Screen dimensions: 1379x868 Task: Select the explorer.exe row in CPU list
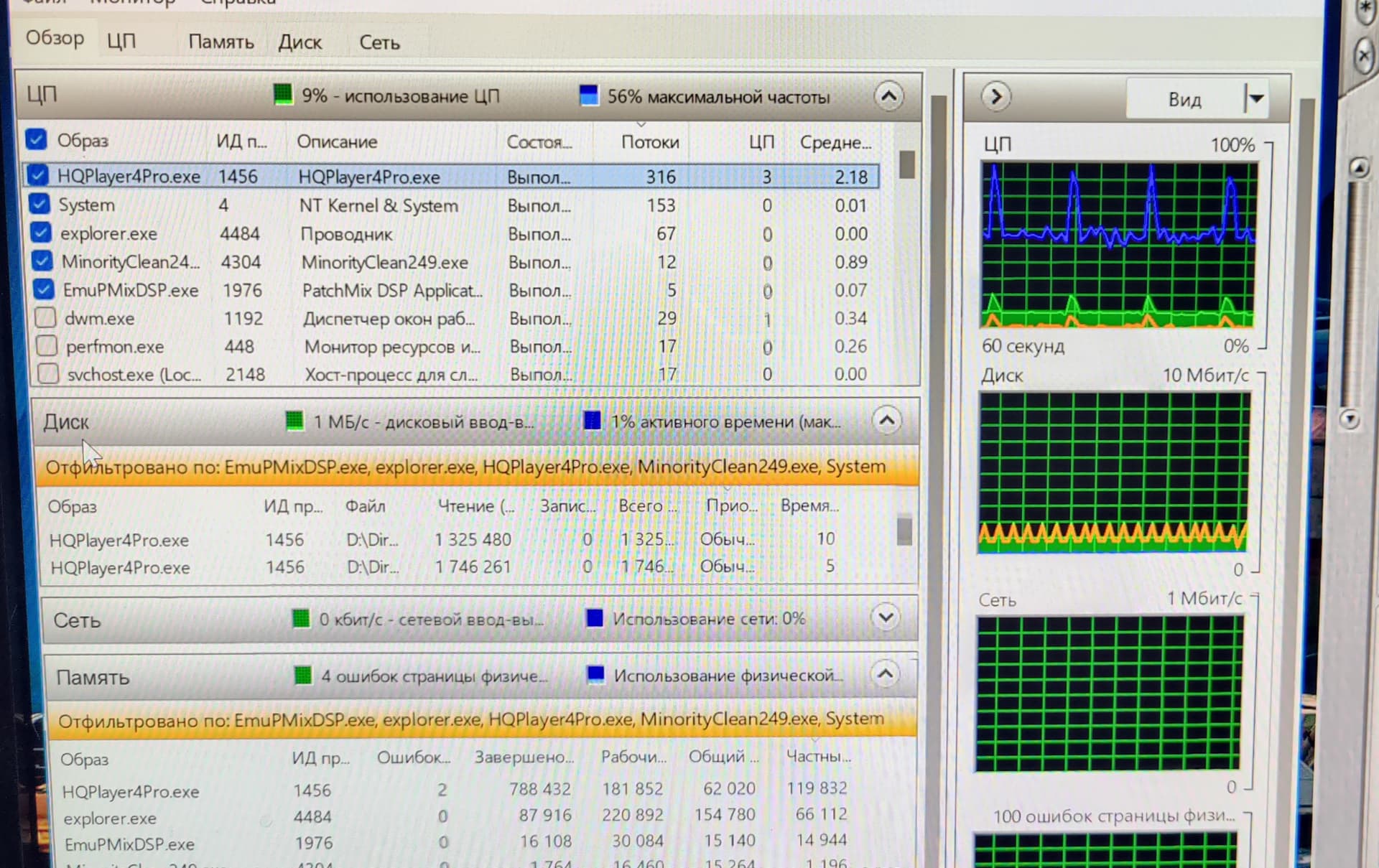(108, 234)
